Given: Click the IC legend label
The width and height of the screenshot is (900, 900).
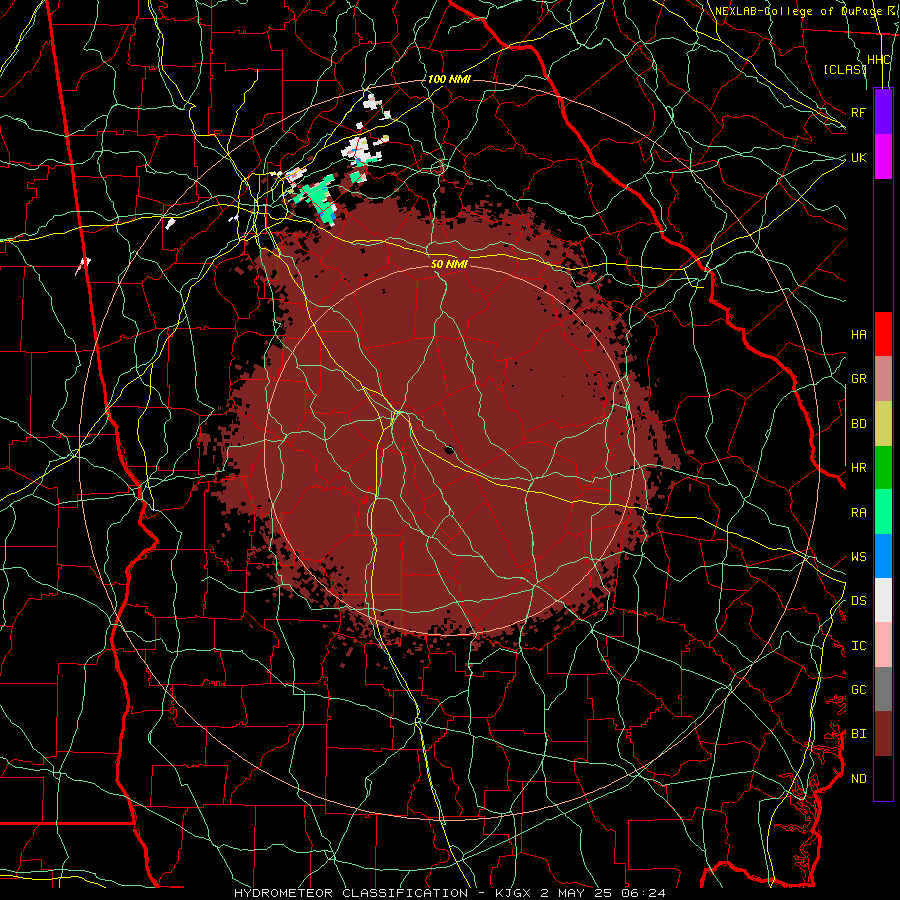Looking at the screenshot, I should click(x=858, y=646).
